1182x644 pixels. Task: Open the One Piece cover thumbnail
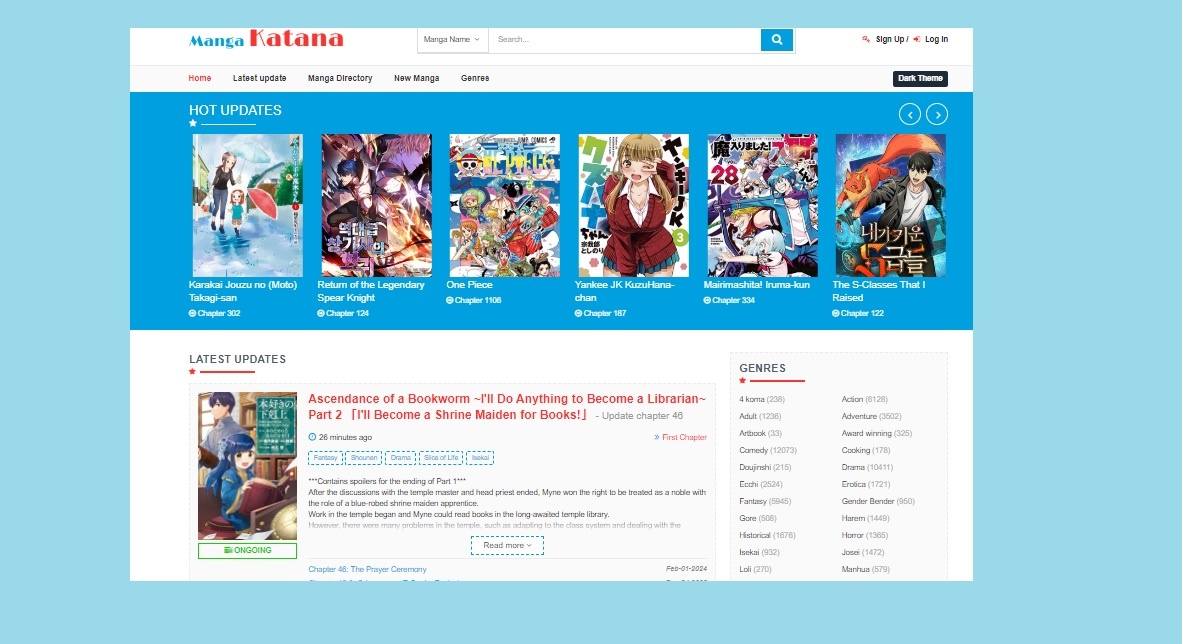click(x=504, y=205)
